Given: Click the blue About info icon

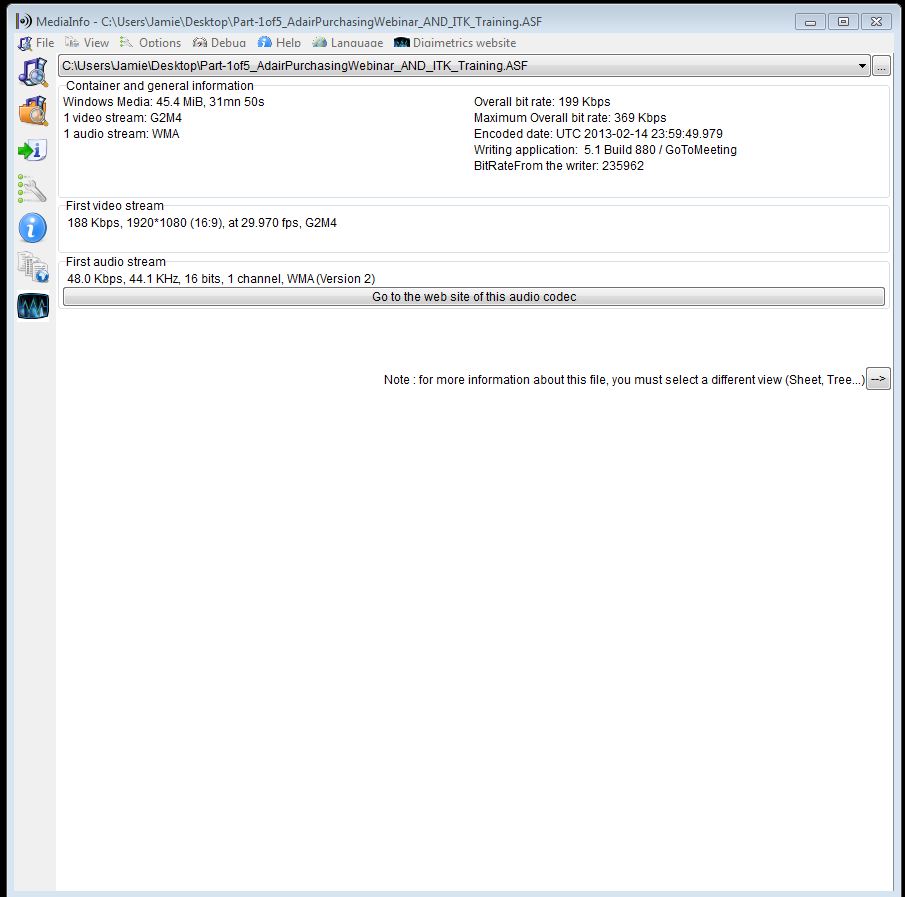Looking at the screenshot, I should pos(33,227).
